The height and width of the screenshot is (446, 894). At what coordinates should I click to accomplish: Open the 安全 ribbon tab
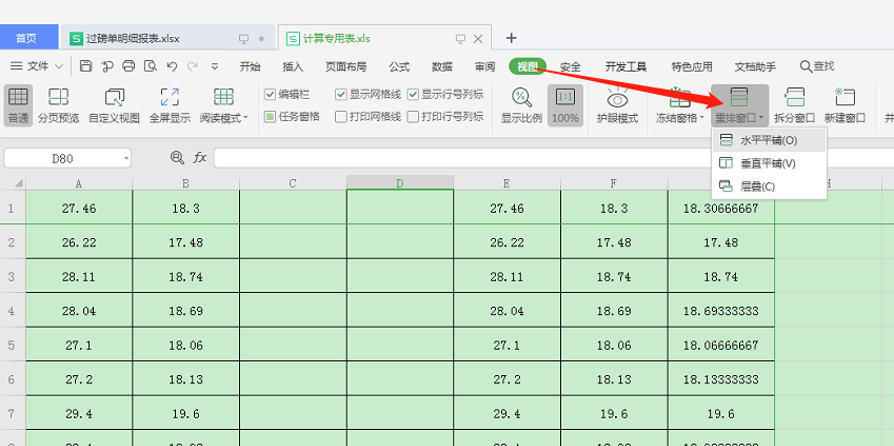pyautogui.click(x=570, y=67)
